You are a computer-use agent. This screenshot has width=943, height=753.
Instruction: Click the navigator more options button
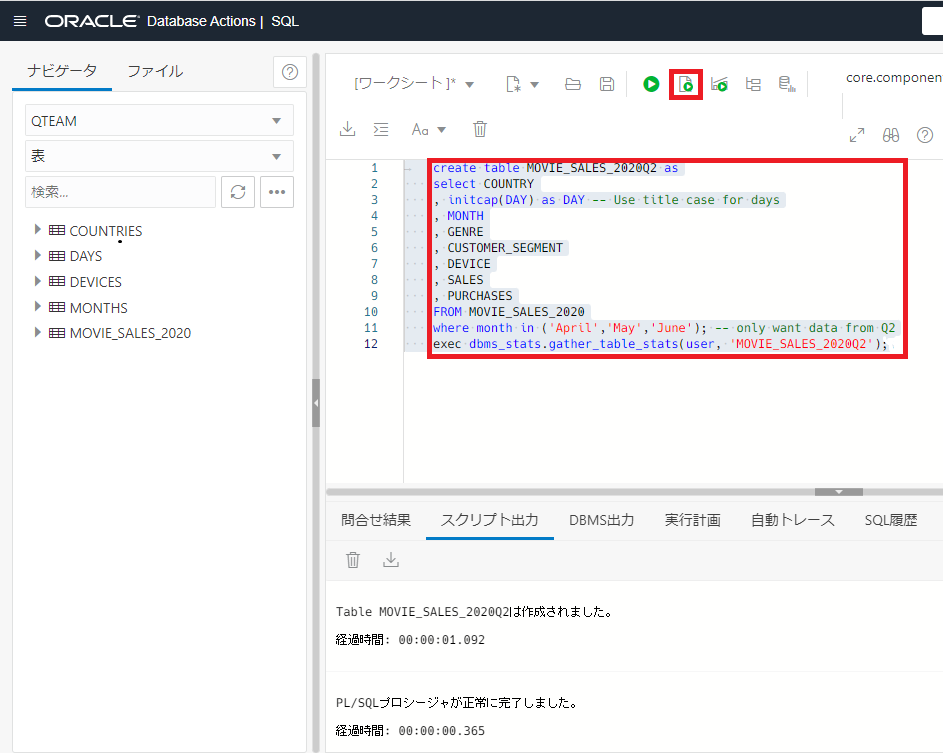click(277, 192)
